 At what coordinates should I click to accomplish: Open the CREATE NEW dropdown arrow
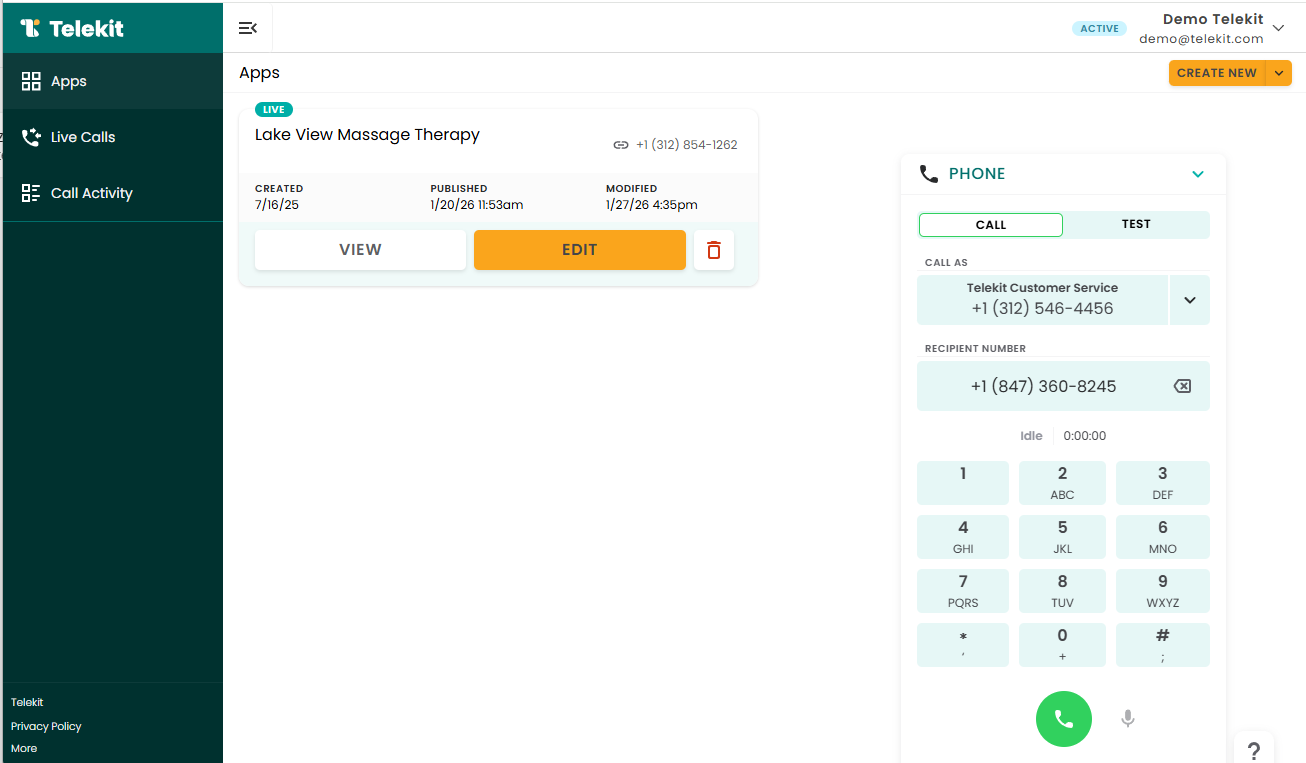click(1279, 73)
